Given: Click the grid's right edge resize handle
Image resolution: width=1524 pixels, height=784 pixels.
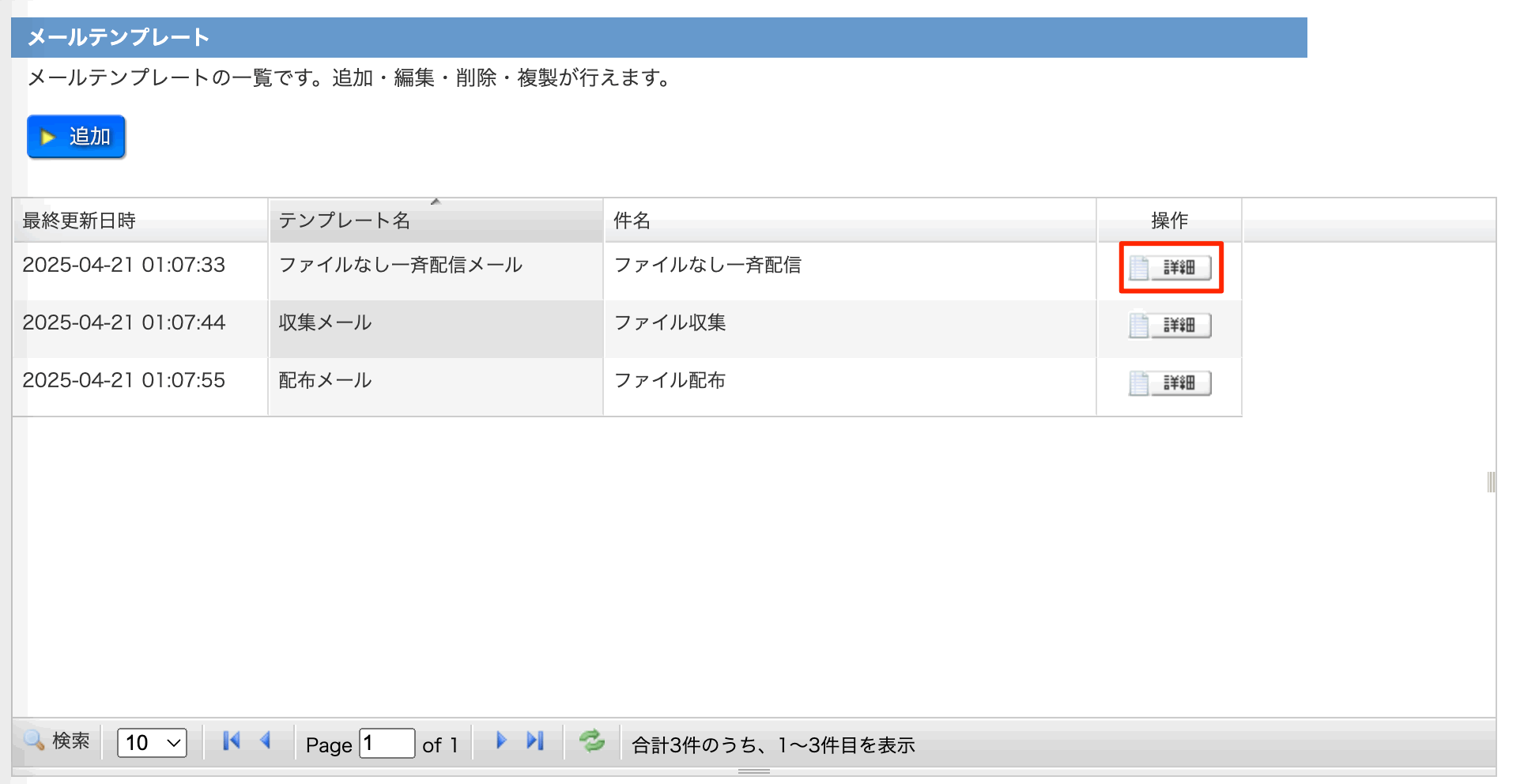Looking at the screenshot, I should [1491, 482].
